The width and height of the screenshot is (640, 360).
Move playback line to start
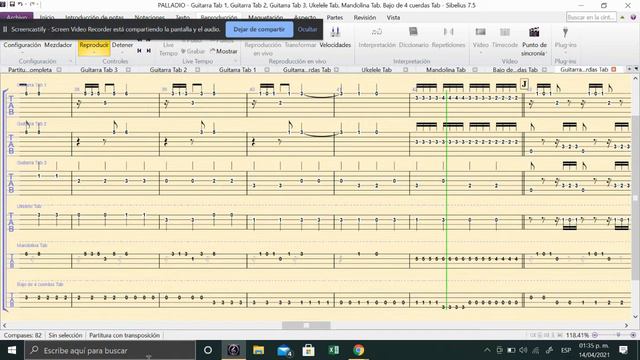point(139,51)
